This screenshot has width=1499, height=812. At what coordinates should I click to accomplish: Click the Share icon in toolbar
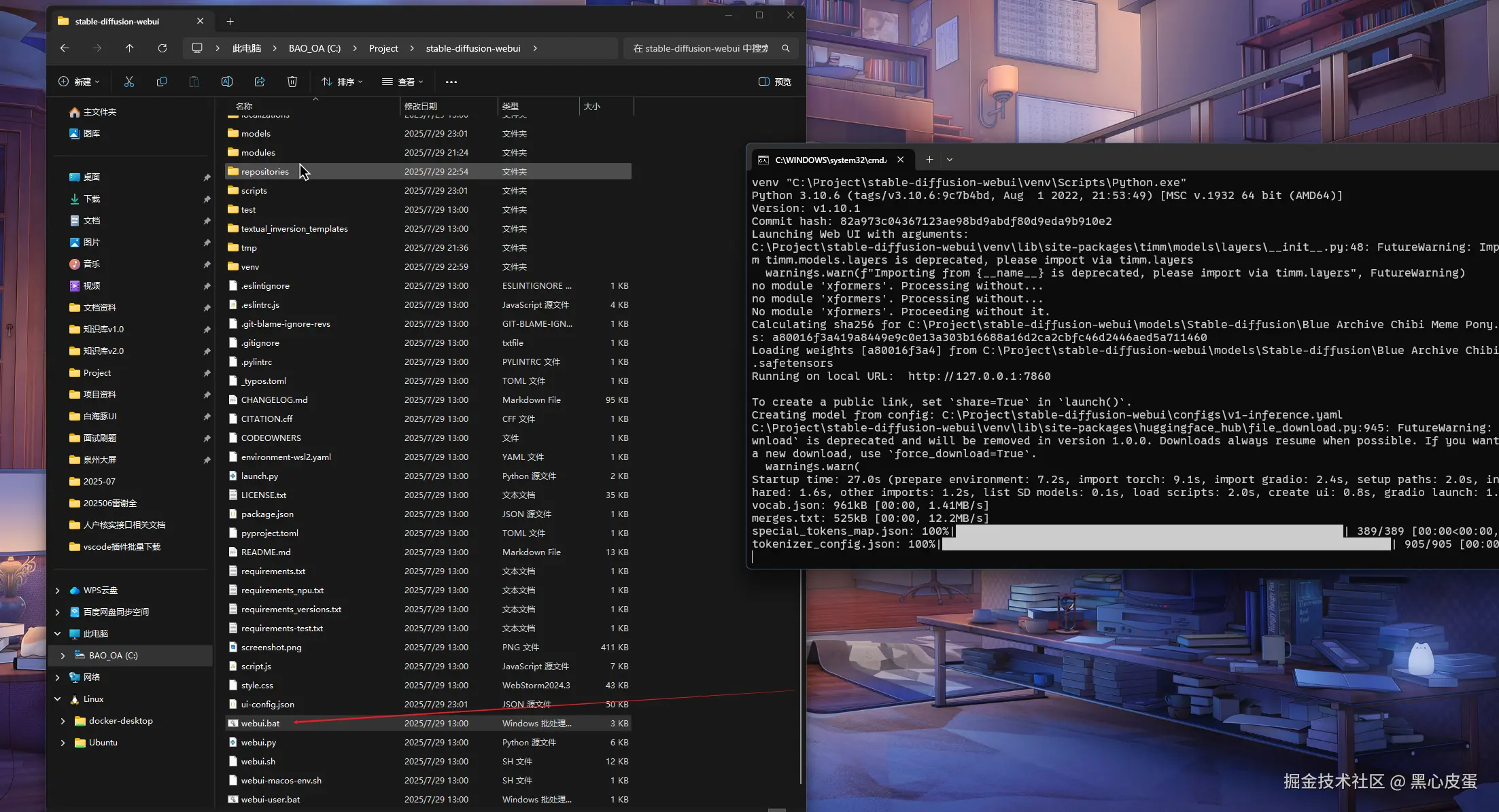click(260, 82)
